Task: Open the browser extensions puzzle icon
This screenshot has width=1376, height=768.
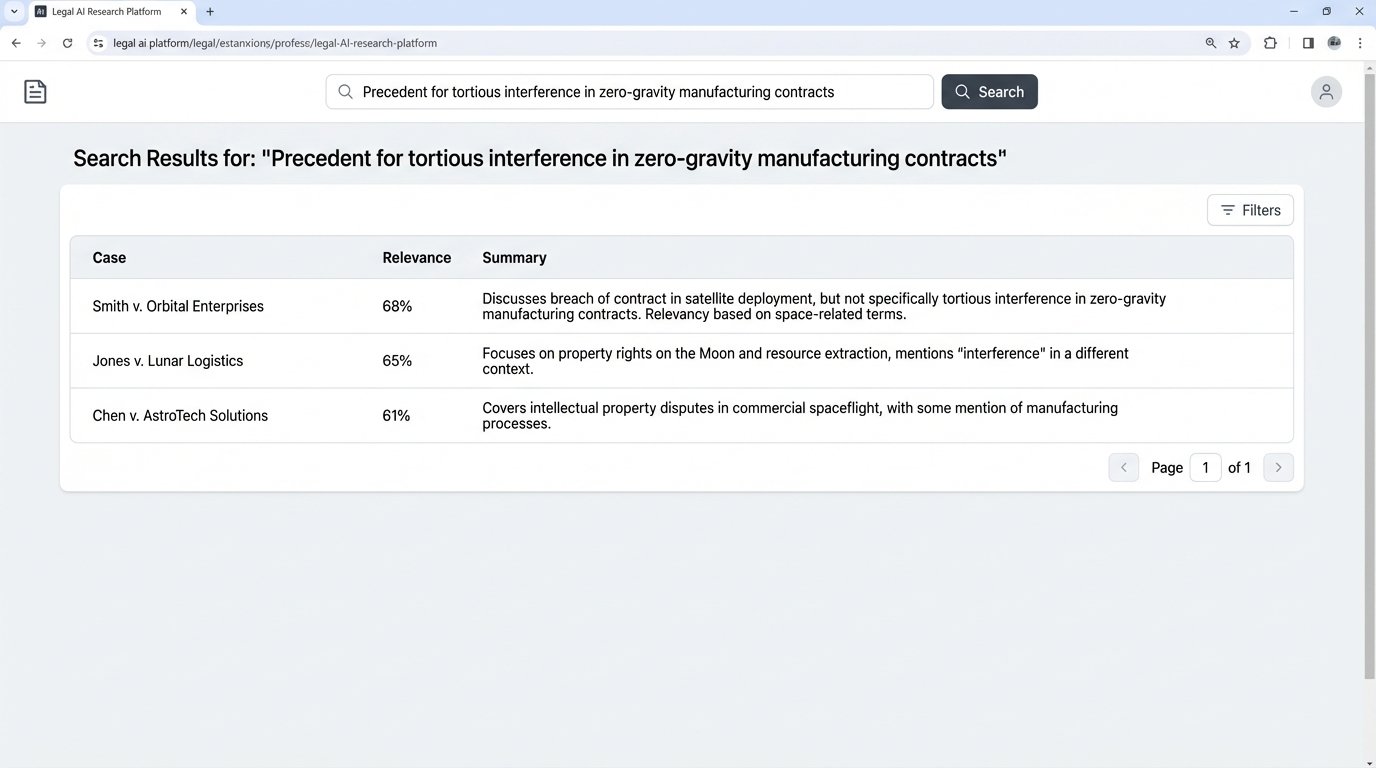Action: click(1270, 43)
